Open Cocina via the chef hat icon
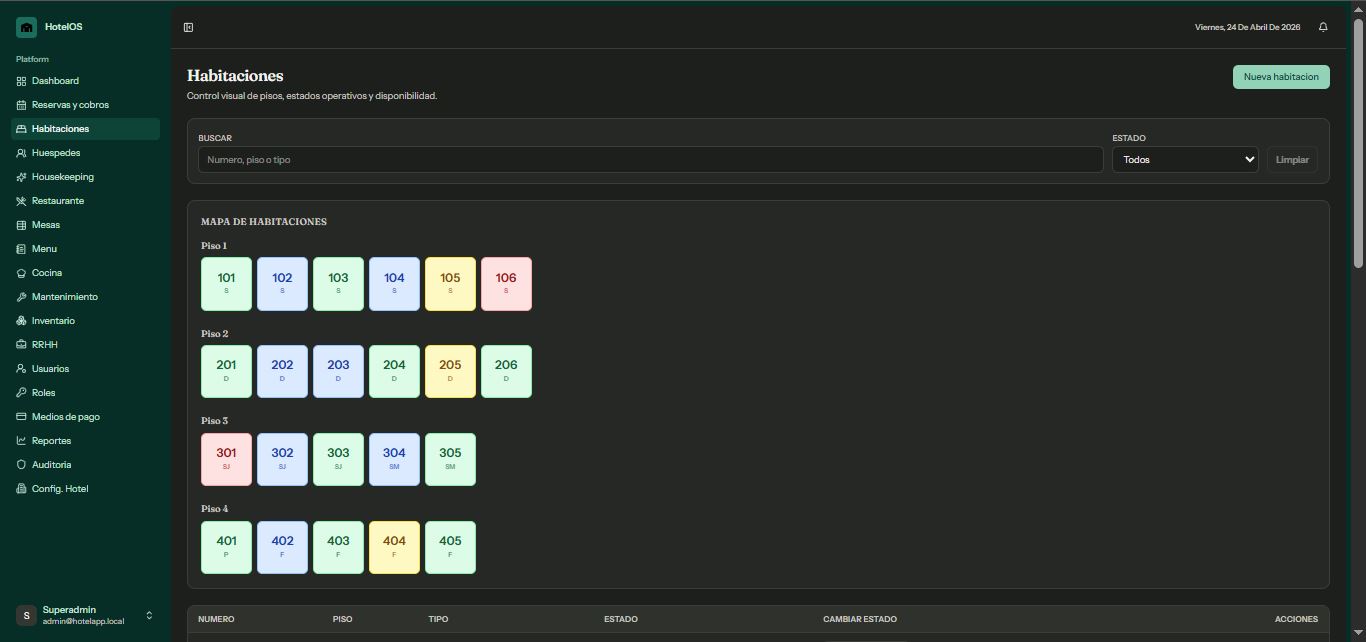The width and height of the screenshot is (1366, 642). point(21,273)
